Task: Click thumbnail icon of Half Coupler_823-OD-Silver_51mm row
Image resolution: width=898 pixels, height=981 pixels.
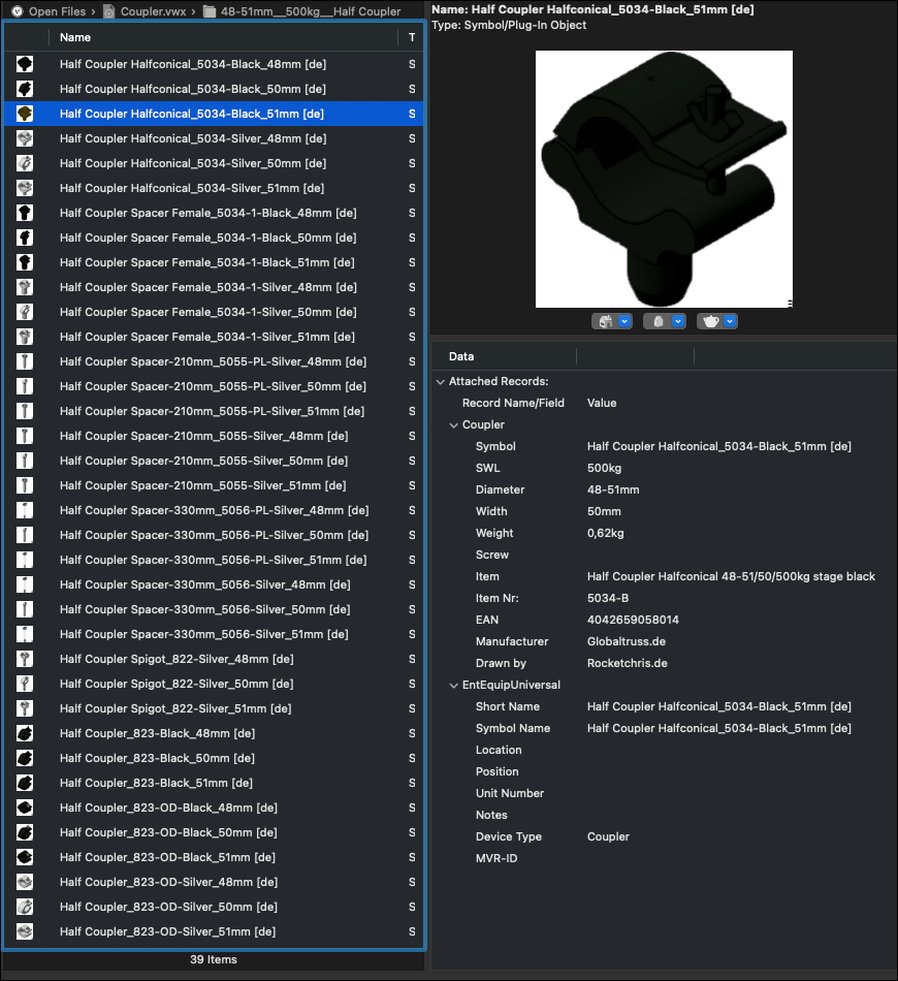Action: pos(24,932)
